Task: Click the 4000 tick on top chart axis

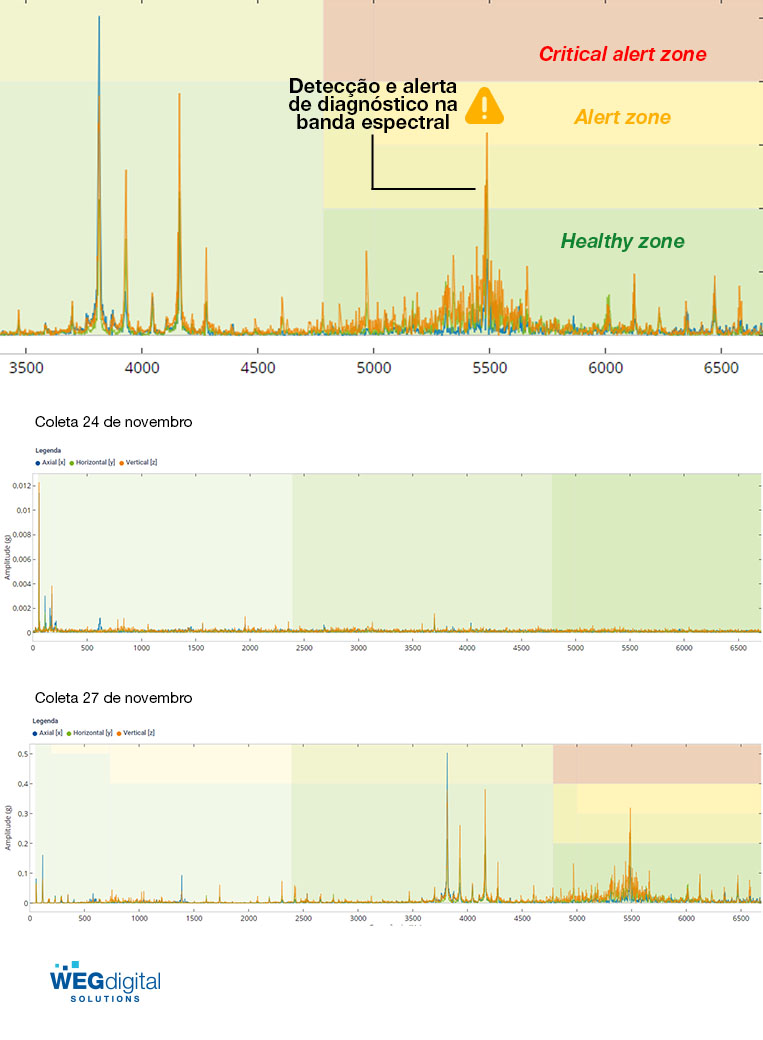Action: 142,368
